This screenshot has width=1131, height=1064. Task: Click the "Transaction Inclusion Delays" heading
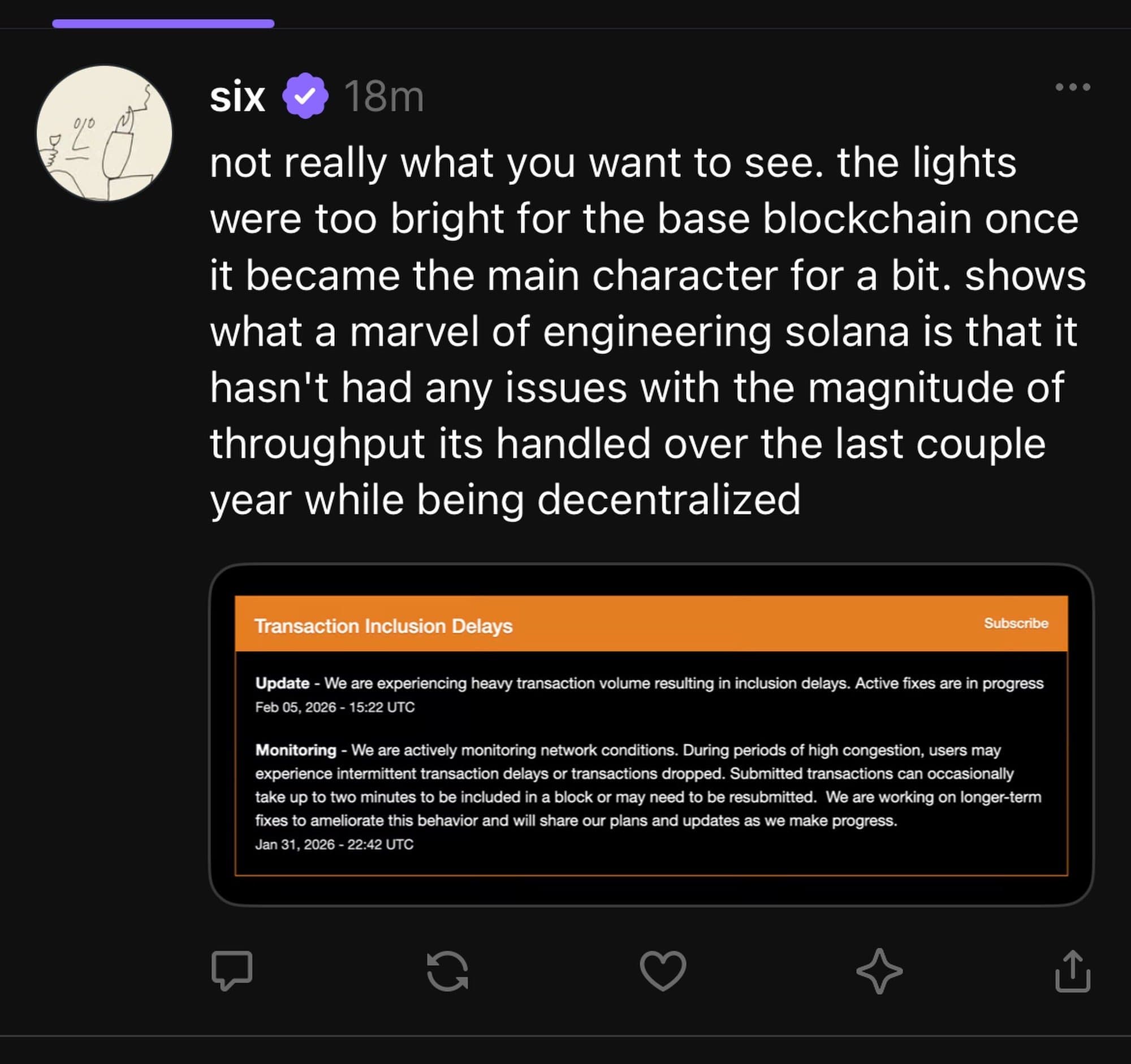click(x=383, y=625)
